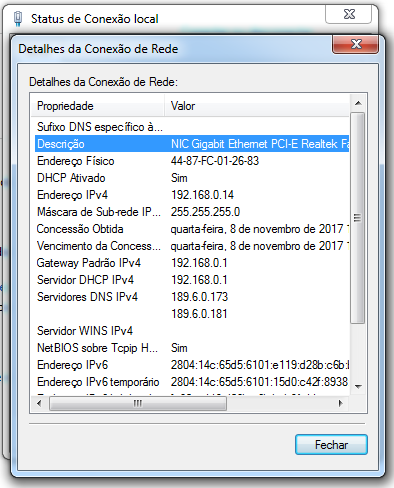Click the IP value 192.168.0.14
Viewport: 394px width, 488px height.
202,195
